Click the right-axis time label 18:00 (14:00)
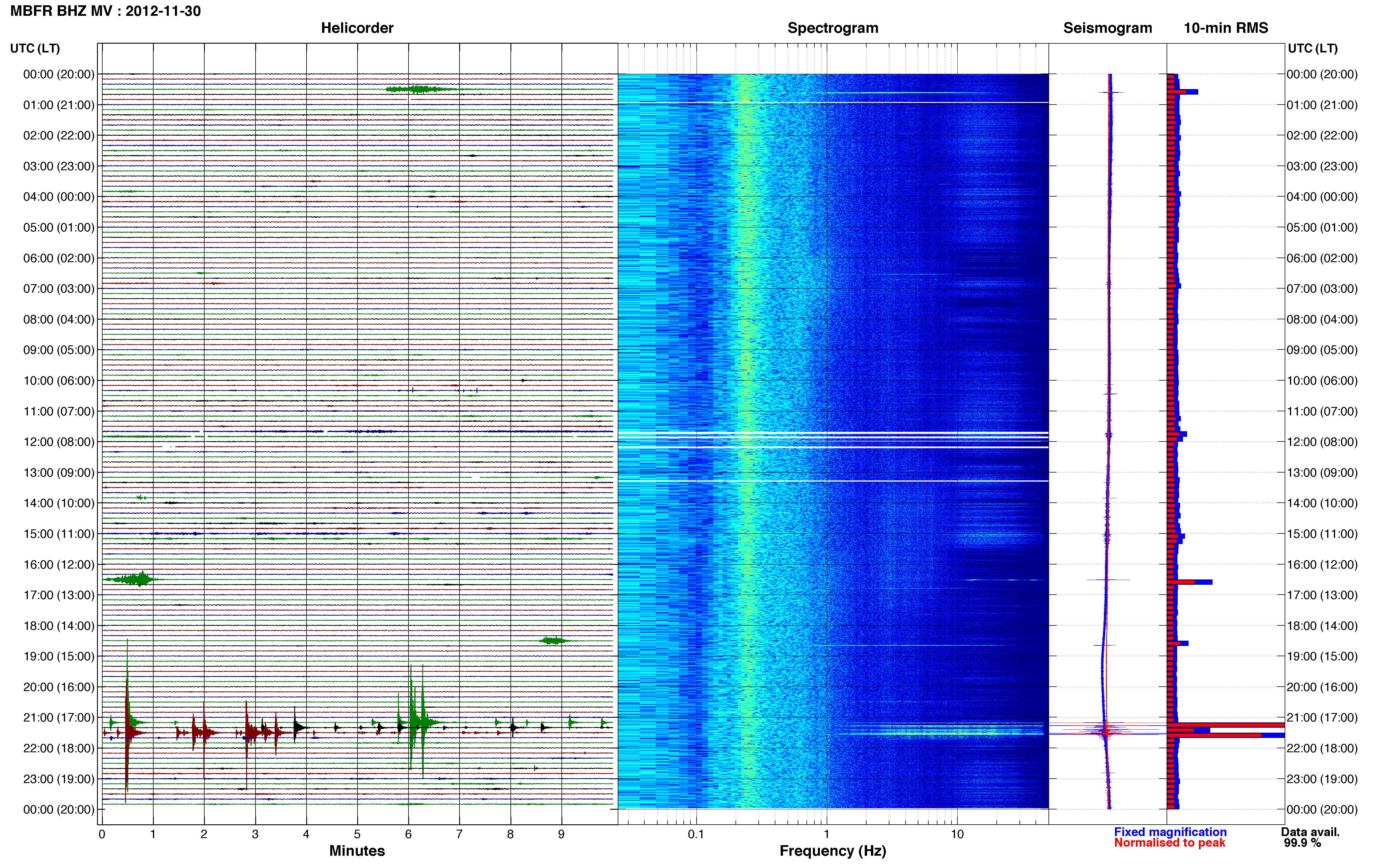The image size is (1389, 868). click(1322, 626)
